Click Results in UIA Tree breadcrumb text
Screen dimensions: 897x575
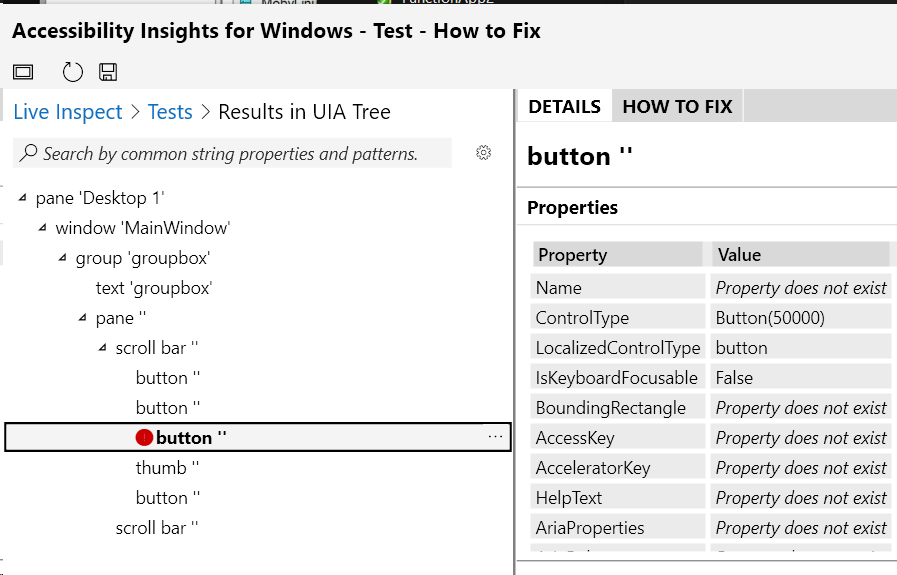pyautogui.click(x=304, y=112)
